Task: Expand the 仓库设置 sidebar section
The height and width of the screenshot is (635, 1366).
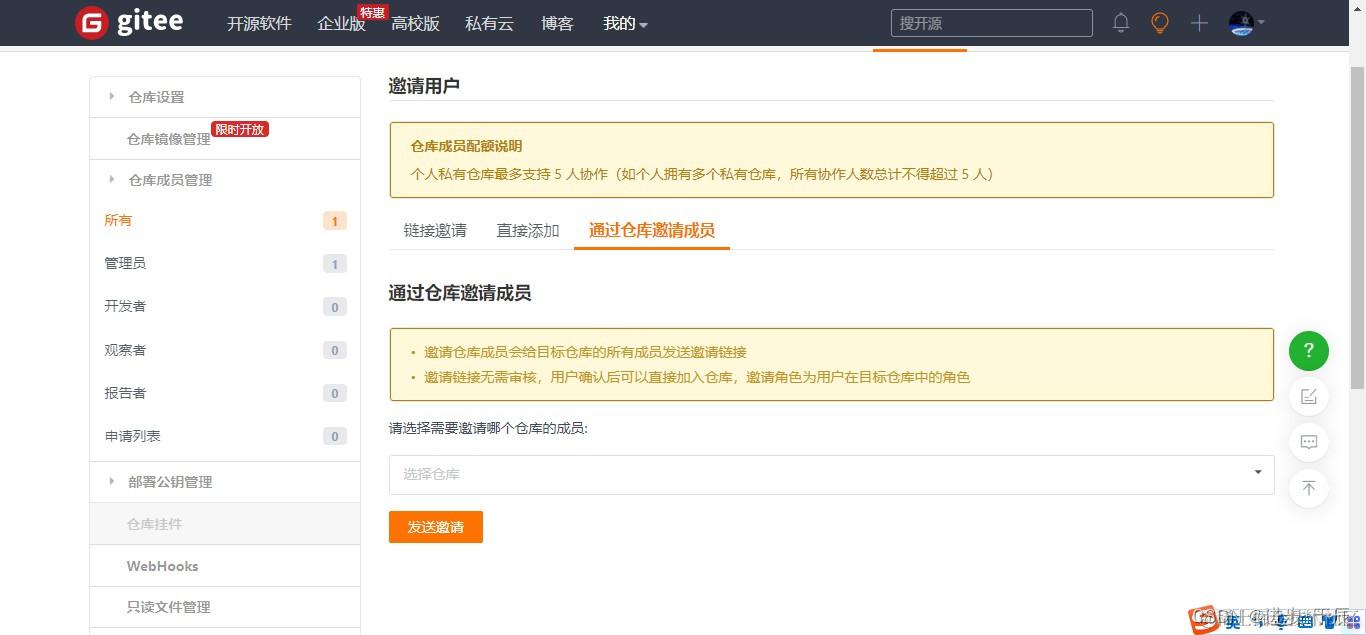Action: click(156, 96)
